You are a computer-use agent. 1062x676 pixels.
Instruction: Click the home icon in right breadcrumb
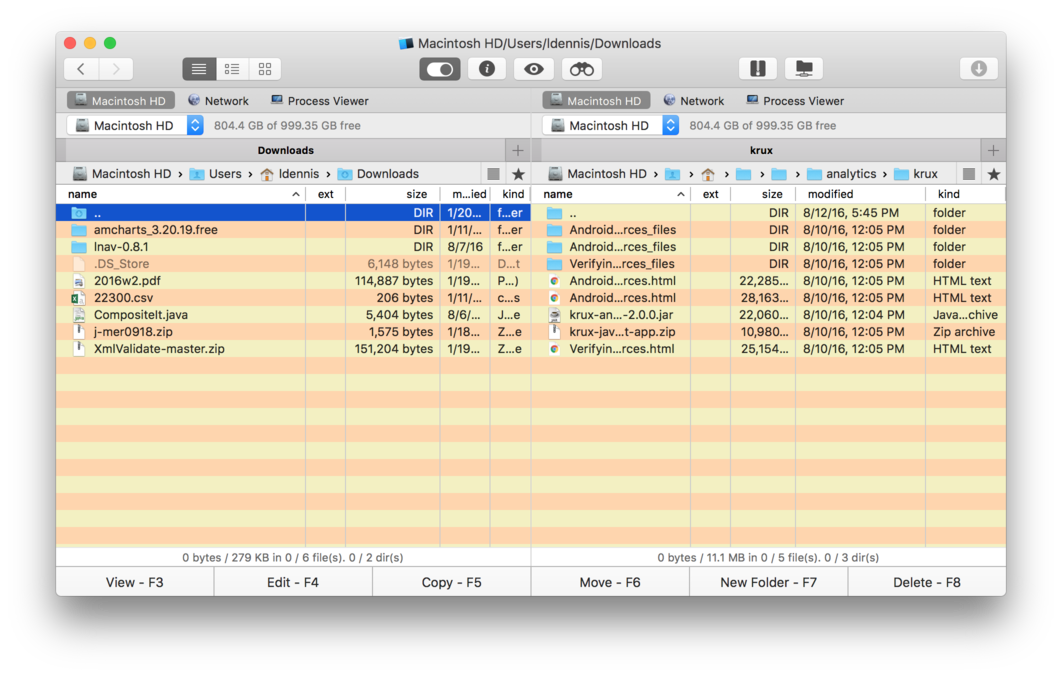(708, 175)
